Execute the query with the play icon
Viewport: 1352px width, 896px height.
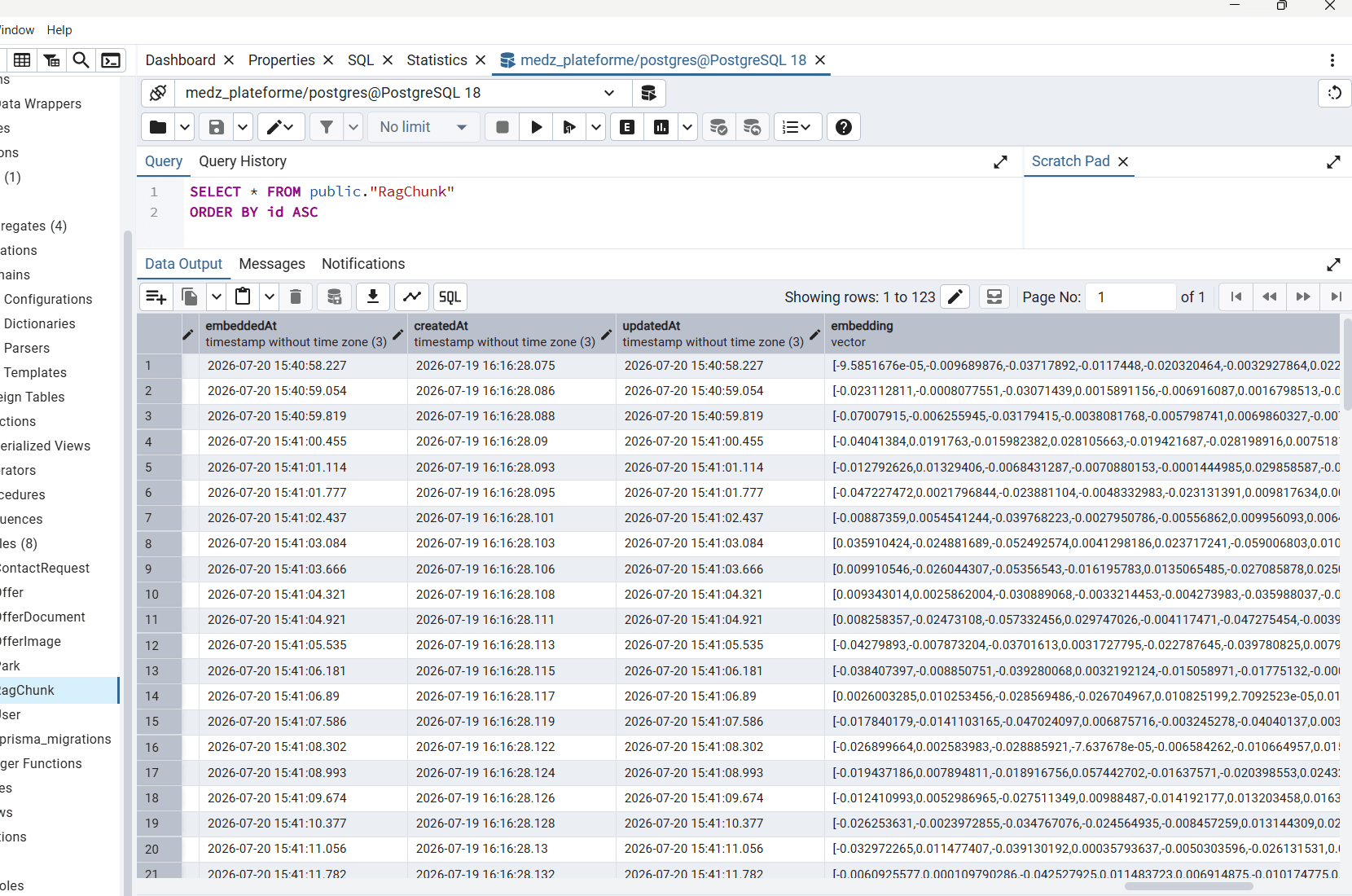pyautogui.click(x=536, y=127)
